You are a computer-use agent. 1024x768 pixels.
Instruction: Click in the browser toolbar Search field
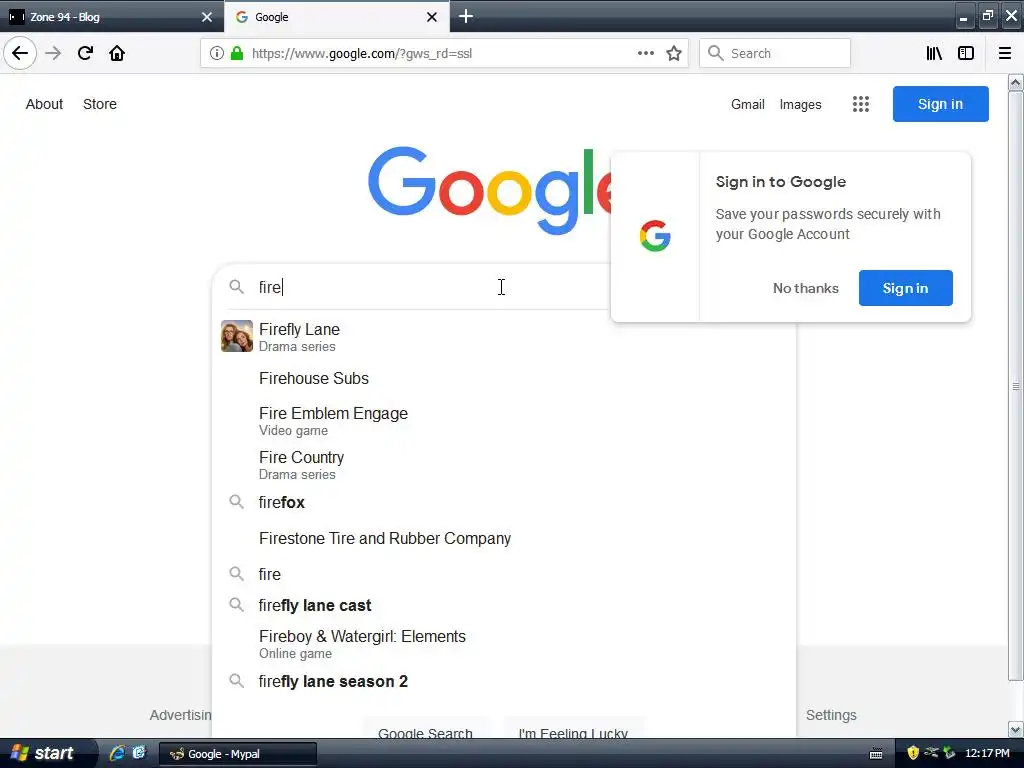775,53
